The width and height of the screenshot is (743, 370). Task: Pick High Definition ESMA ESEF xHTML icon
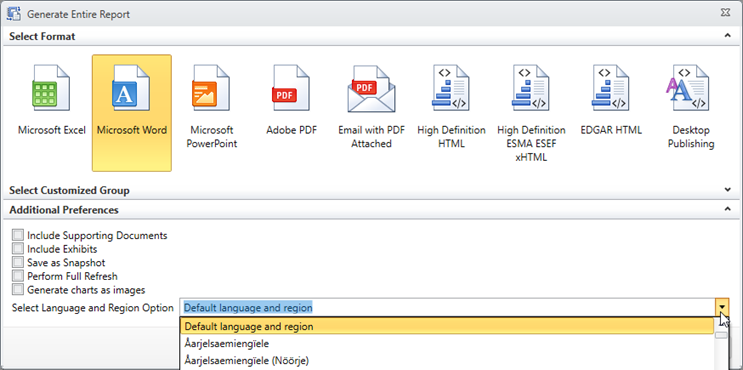(x=531, y=89)
